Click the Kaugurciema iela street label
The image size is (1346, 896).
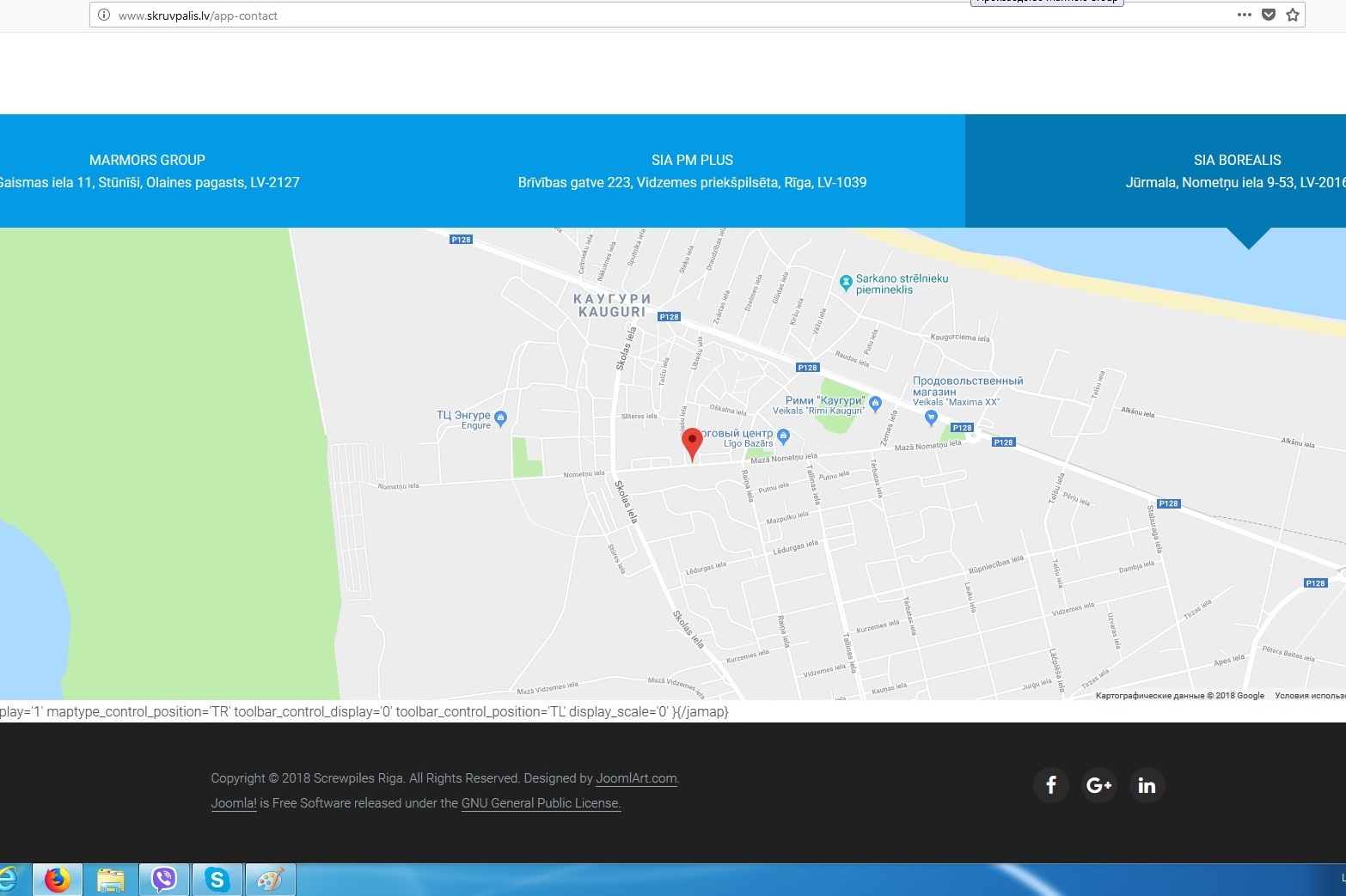coord(960,338)
